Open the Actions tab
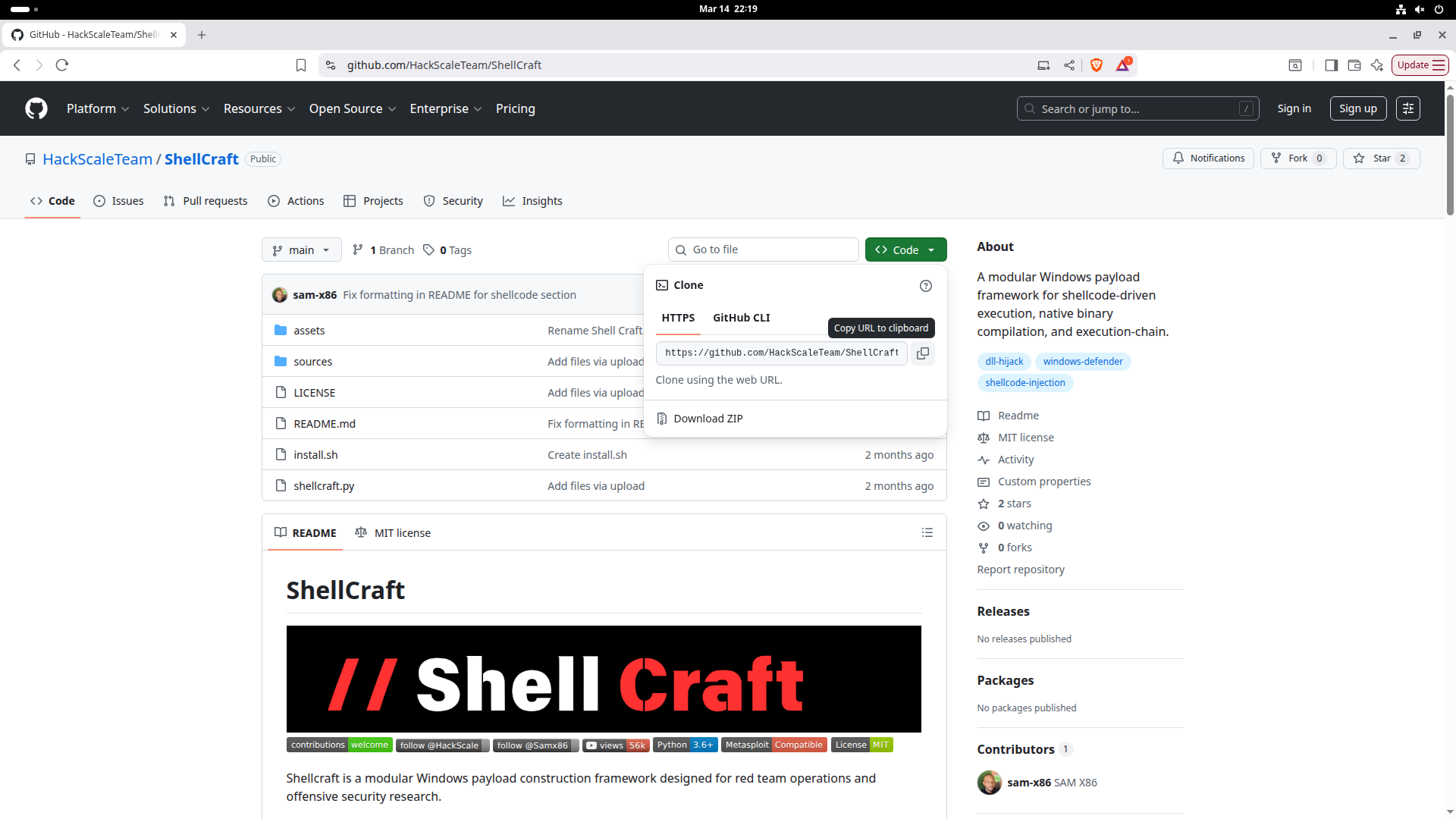Viewport: 1456px width, 819px height. tap(296, 201)
